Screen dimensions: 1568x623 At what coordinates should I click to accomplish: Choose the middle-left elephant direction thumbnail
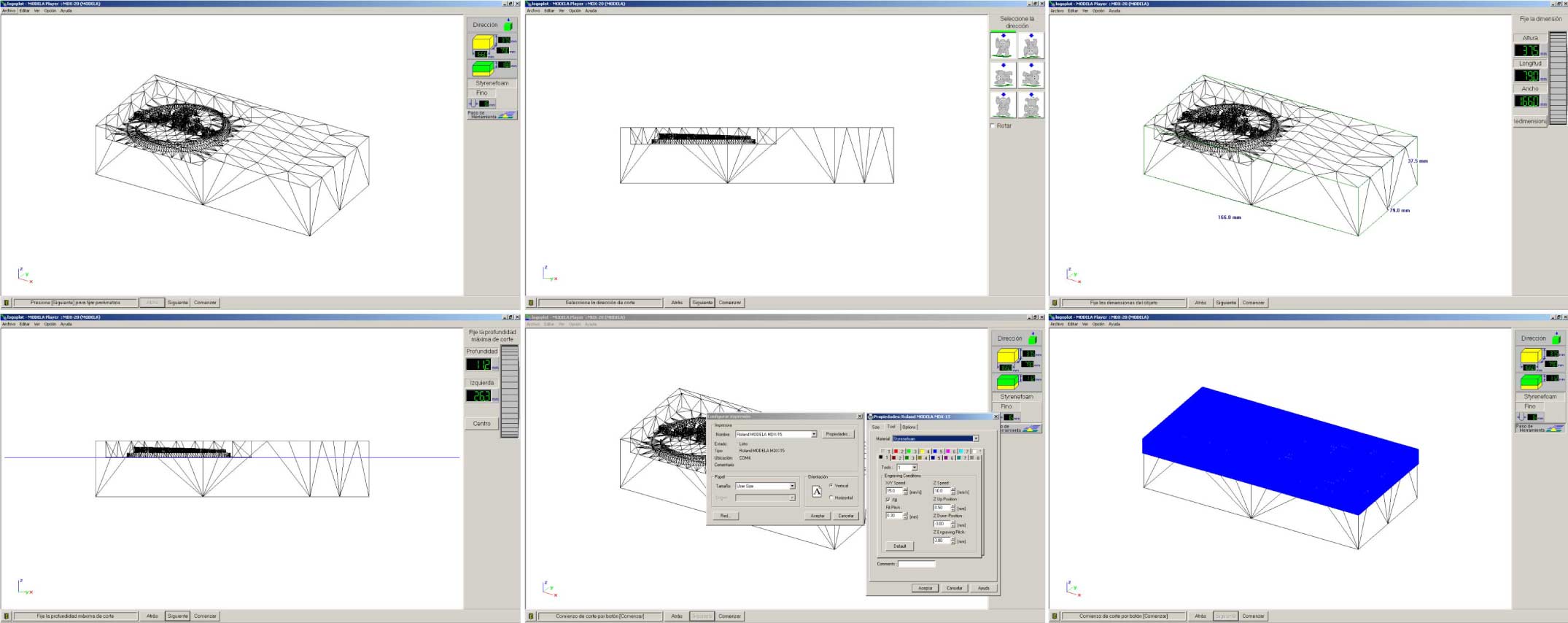click(1003, 75)
